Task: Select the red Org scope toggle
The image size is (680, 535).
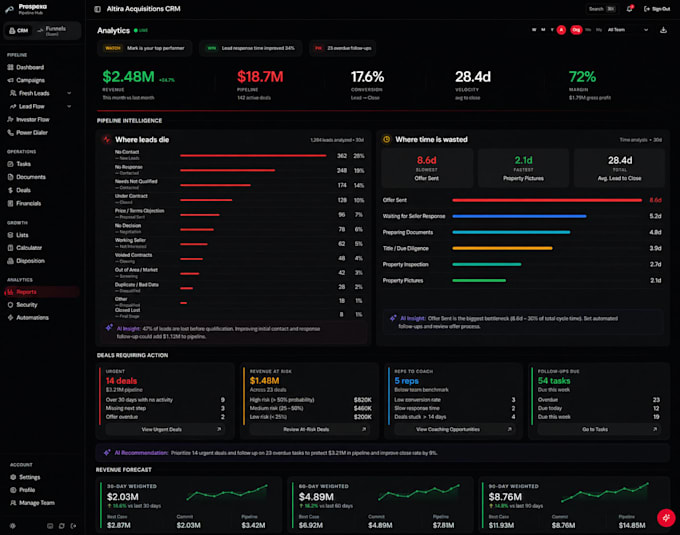Action: 576,30
